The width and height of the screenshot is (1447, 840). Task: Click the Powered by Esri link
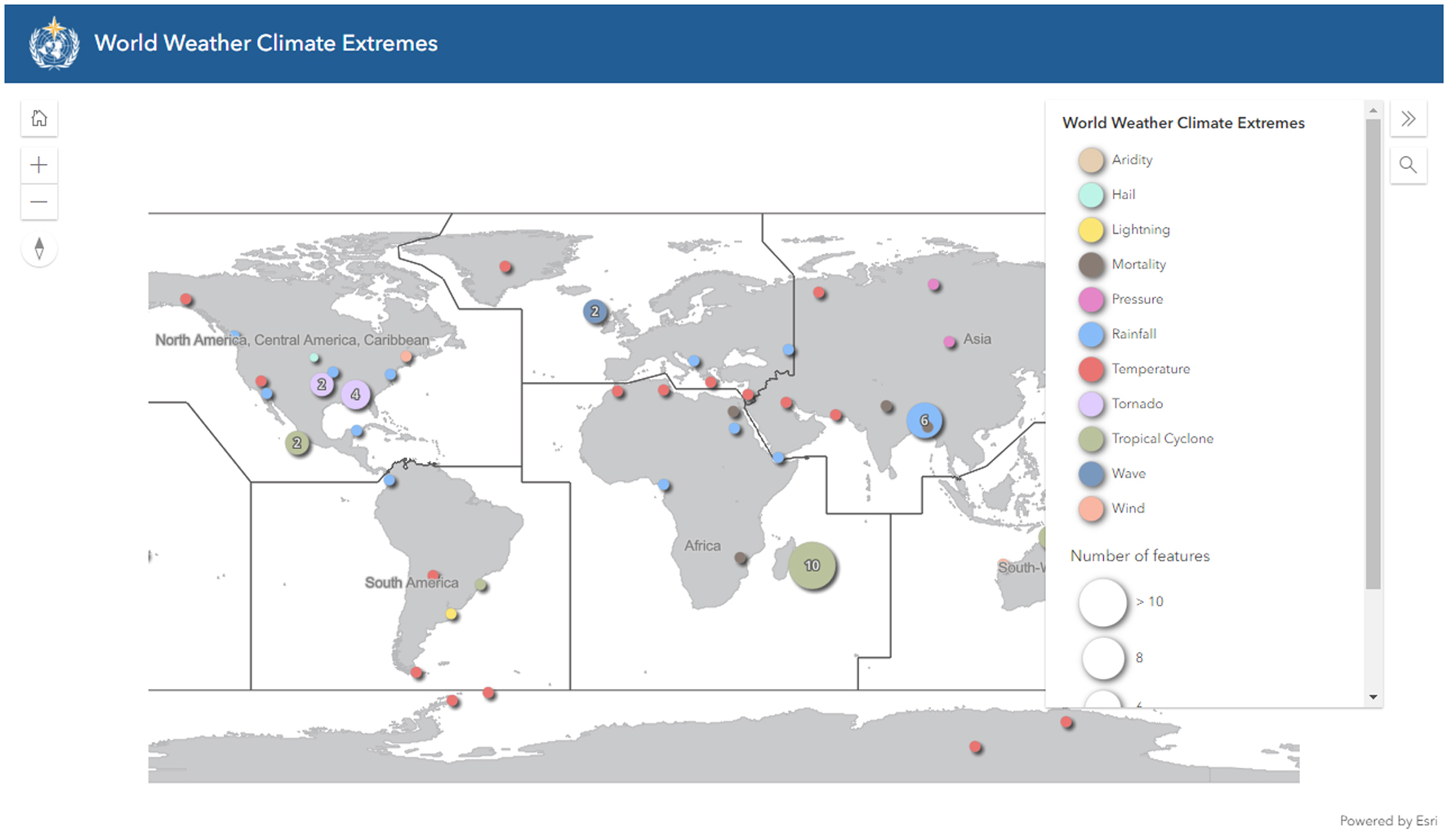[x=1387, y=820]
